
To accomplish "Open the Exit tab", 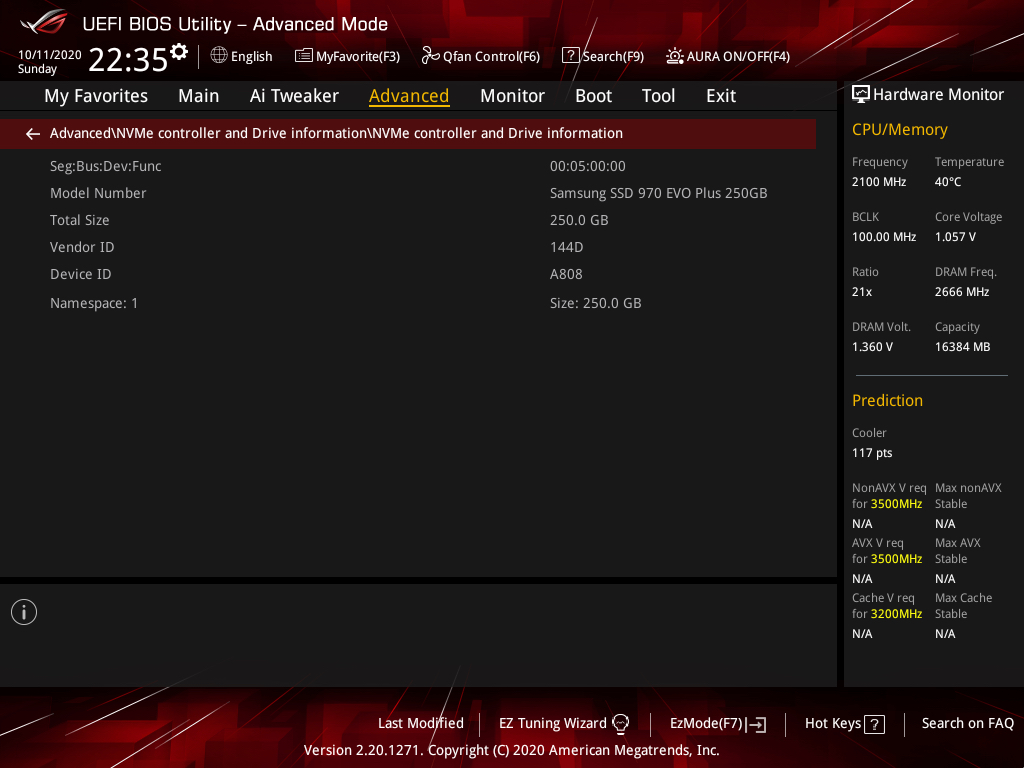I will click(x=721, y=96).
